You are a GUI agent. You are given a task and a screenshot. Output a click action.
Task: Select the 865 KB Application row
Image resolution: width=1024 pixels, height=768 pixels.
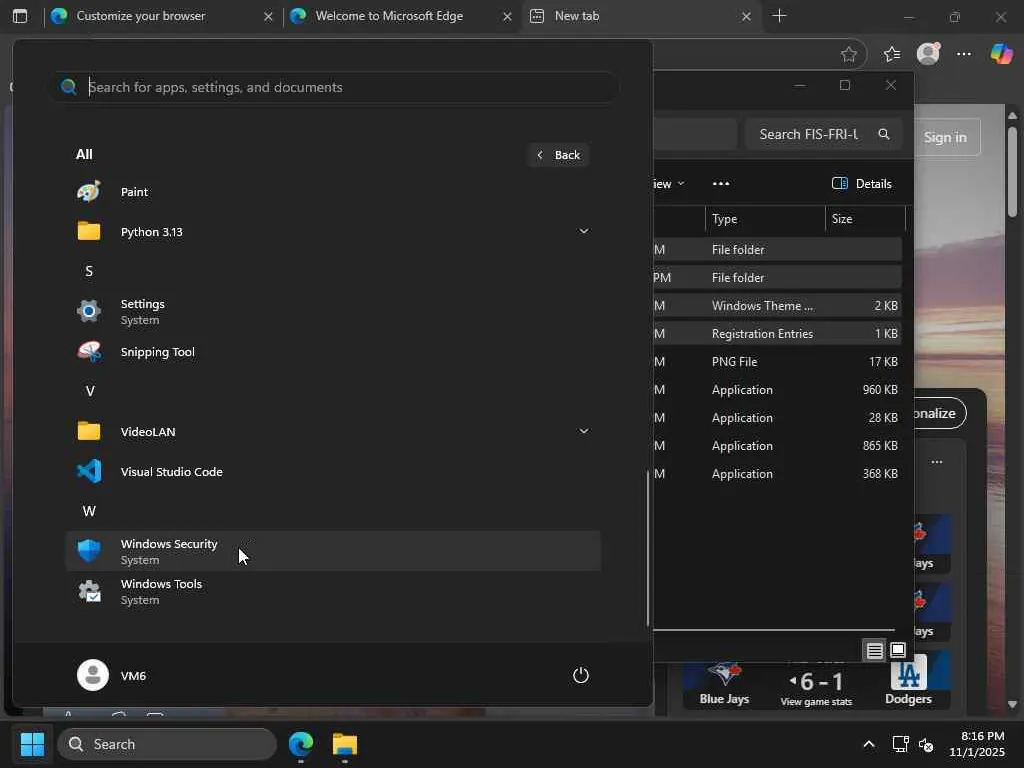777,446
